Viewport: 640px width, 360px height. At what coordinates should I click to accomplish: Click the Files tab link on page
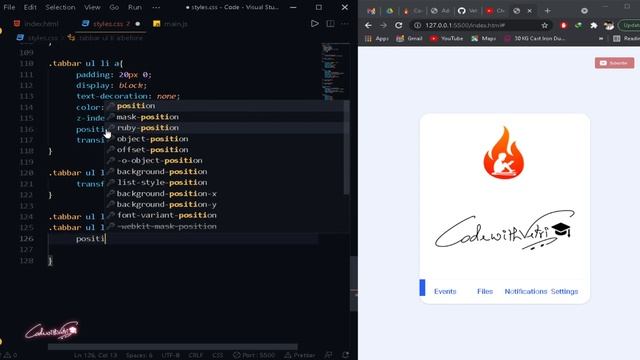485,291
